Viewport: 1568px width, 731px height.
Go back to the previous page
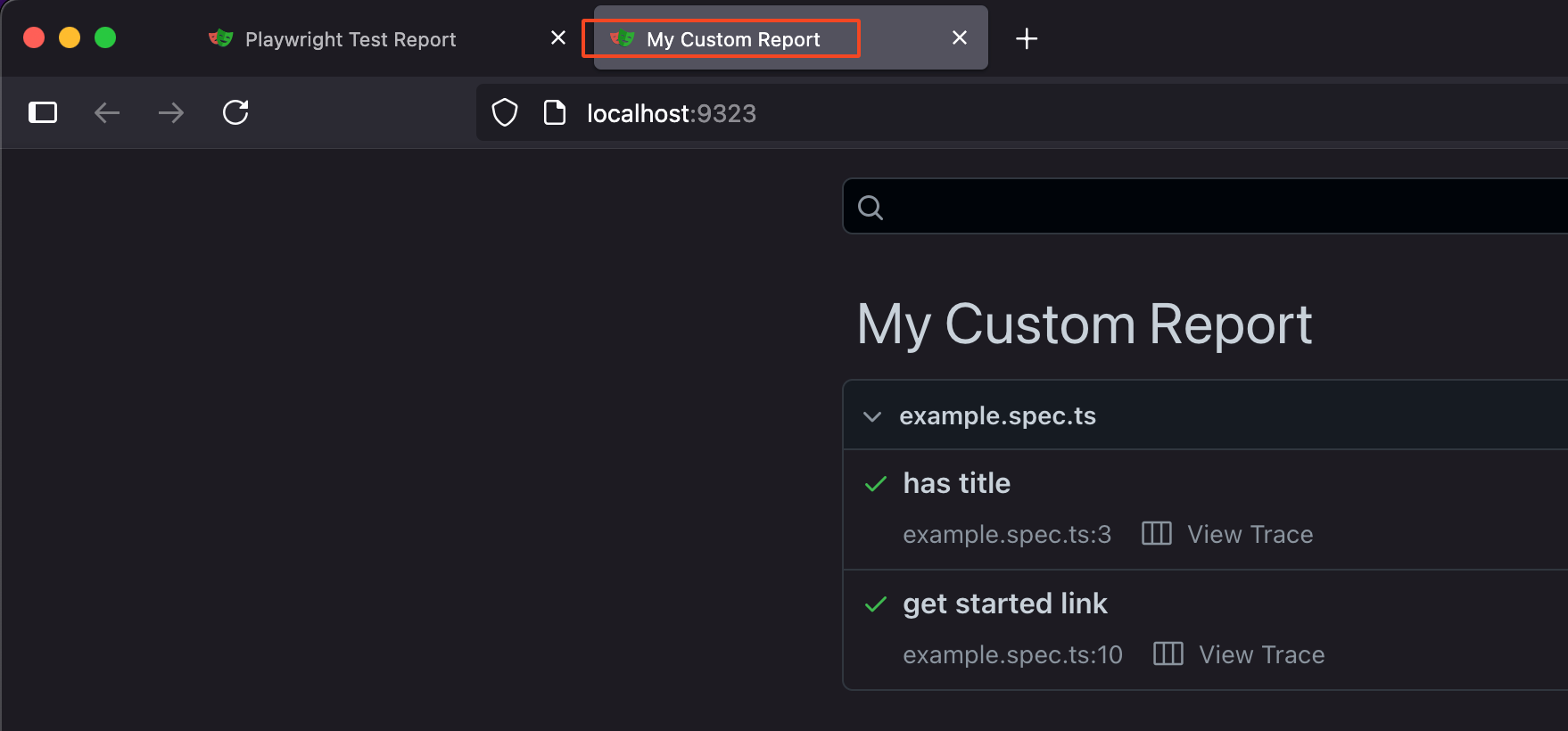pyautogui.click(x=107, y=112)
